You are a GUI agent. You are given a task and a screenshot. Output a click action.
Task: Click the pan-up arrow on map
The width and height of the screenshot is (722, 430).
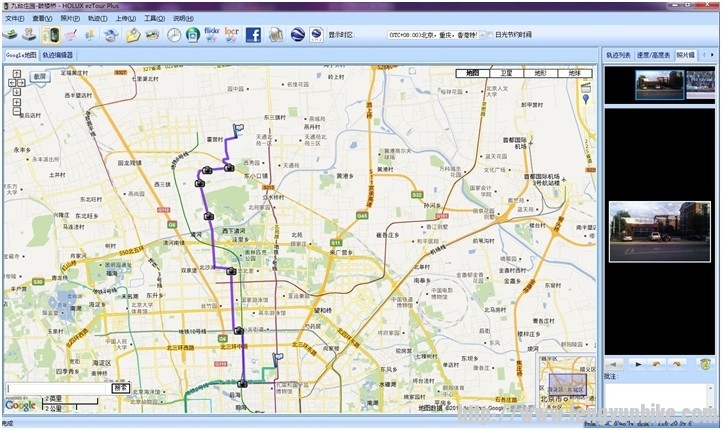coord(16,74)
